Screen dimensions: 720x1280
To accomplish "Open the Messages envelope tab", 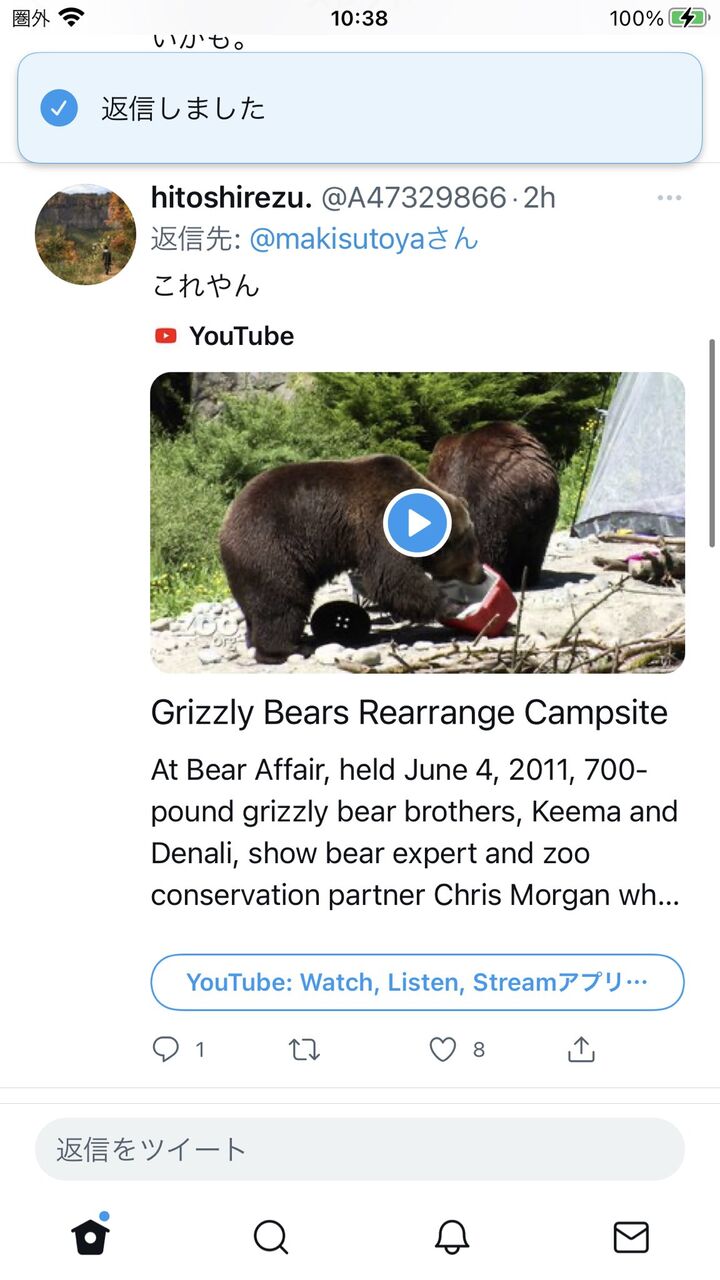I will [630, 1237].
